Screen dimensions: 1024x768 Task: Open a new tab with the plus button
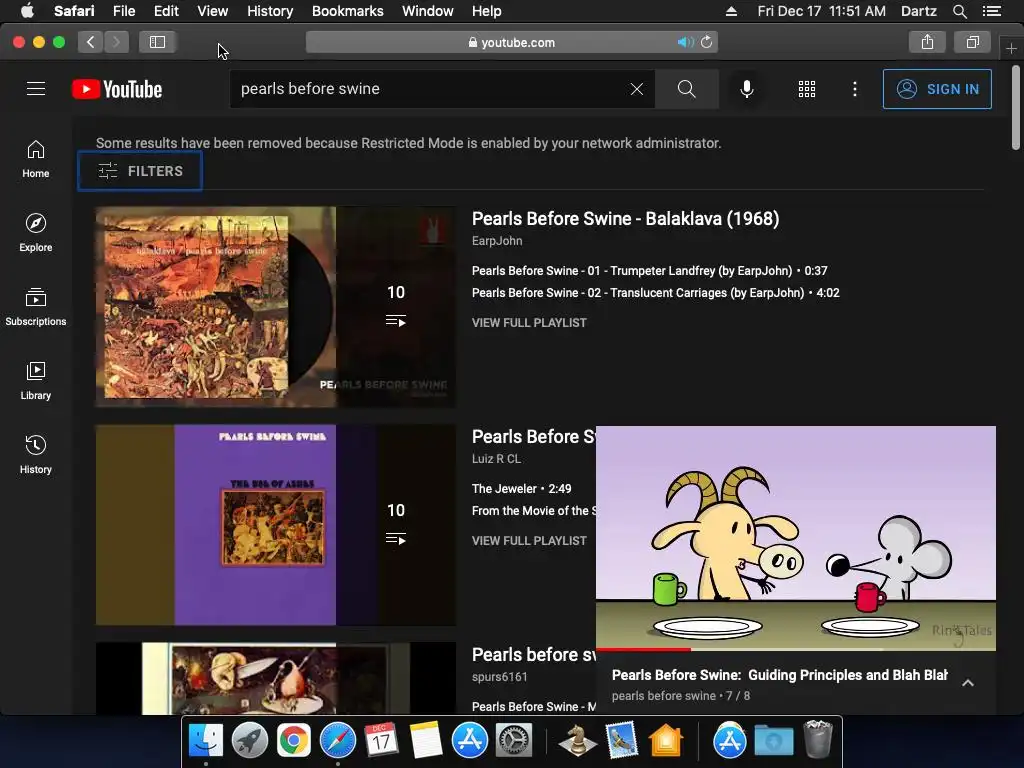click(1011, 48)
